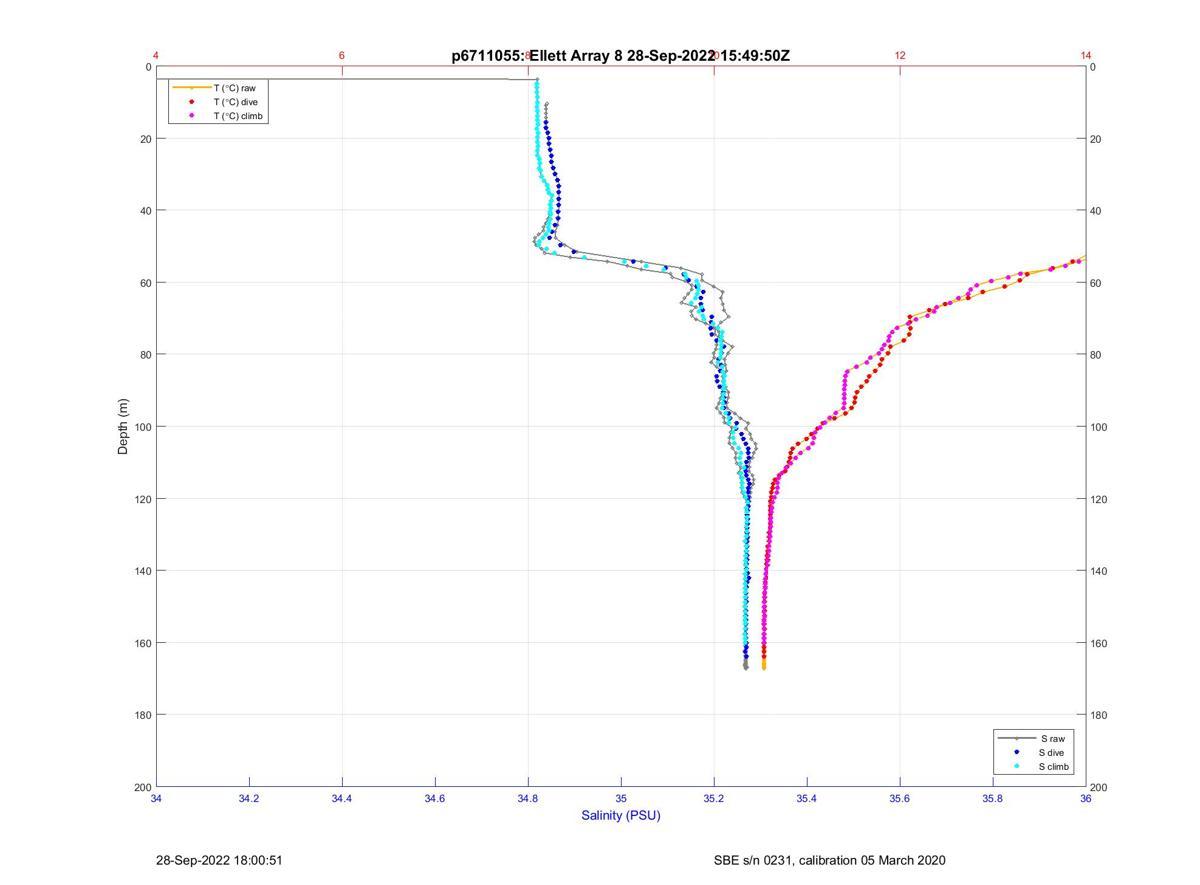This screenshot has width=1200, height=885.
Task: Click the '20' tick on right depth axis
Action: [1097, 139]
